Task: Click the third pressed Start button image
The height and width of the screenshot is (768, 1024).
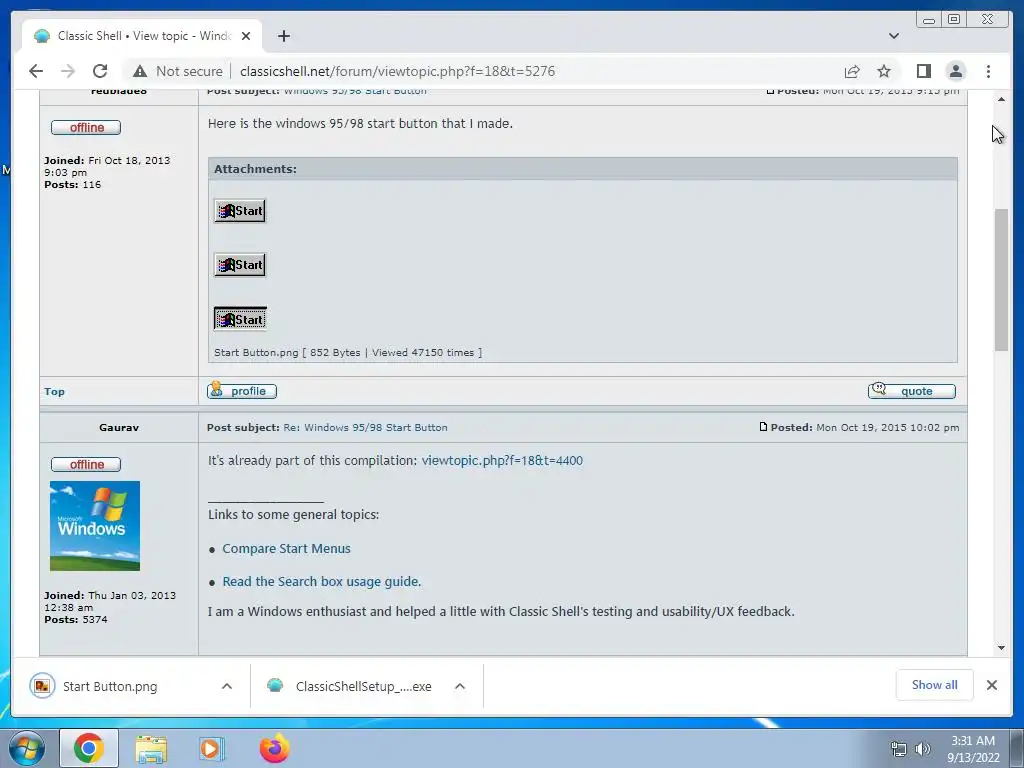Action: click(240, 319)
